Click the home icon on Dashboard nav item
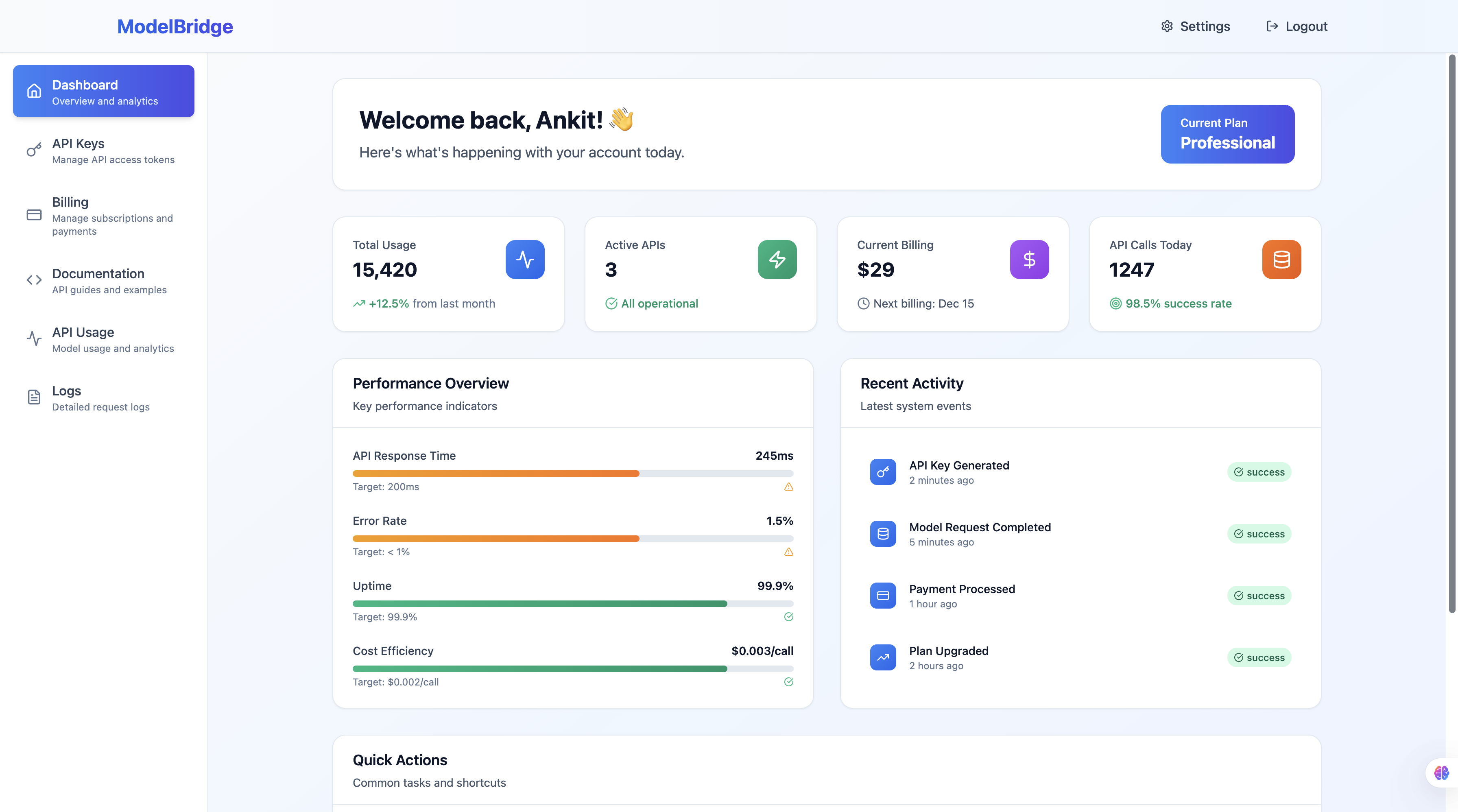The height and width of the screenshot is (812, 1458). [x=33, y=91]
